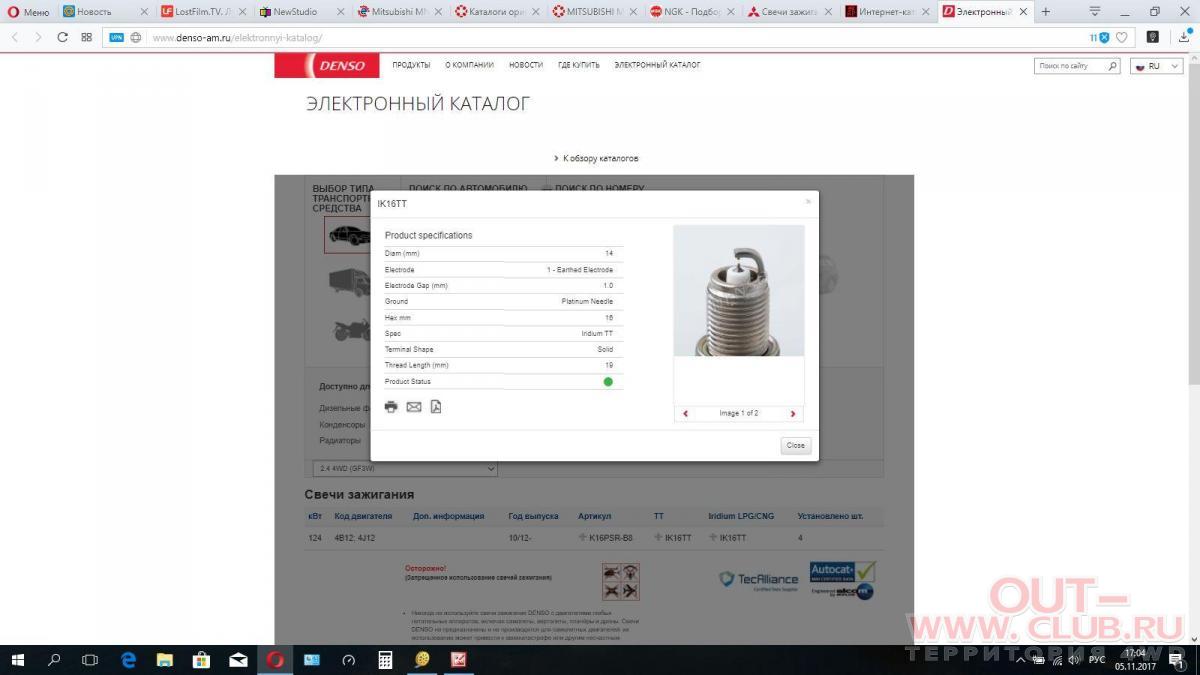Open the Windows Start menu
Viewport: 1200px width, 675px height.
[x=18, y=660]
